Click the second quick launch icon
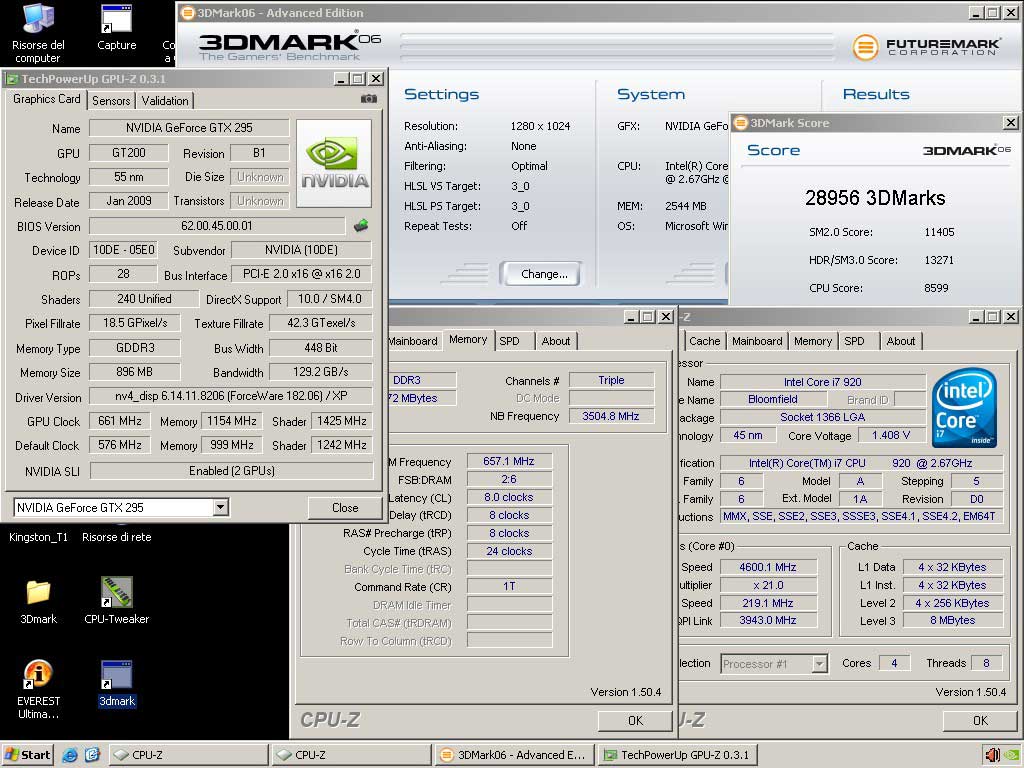1024x768 pixels. click(92, 755)
